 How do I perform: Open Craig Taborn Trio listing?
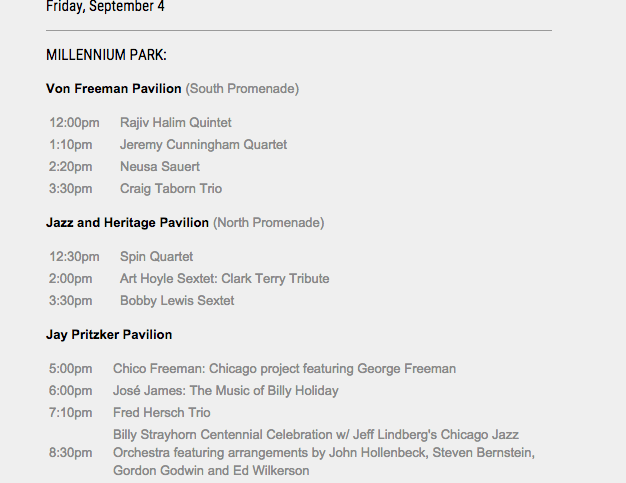click(171, 189)
